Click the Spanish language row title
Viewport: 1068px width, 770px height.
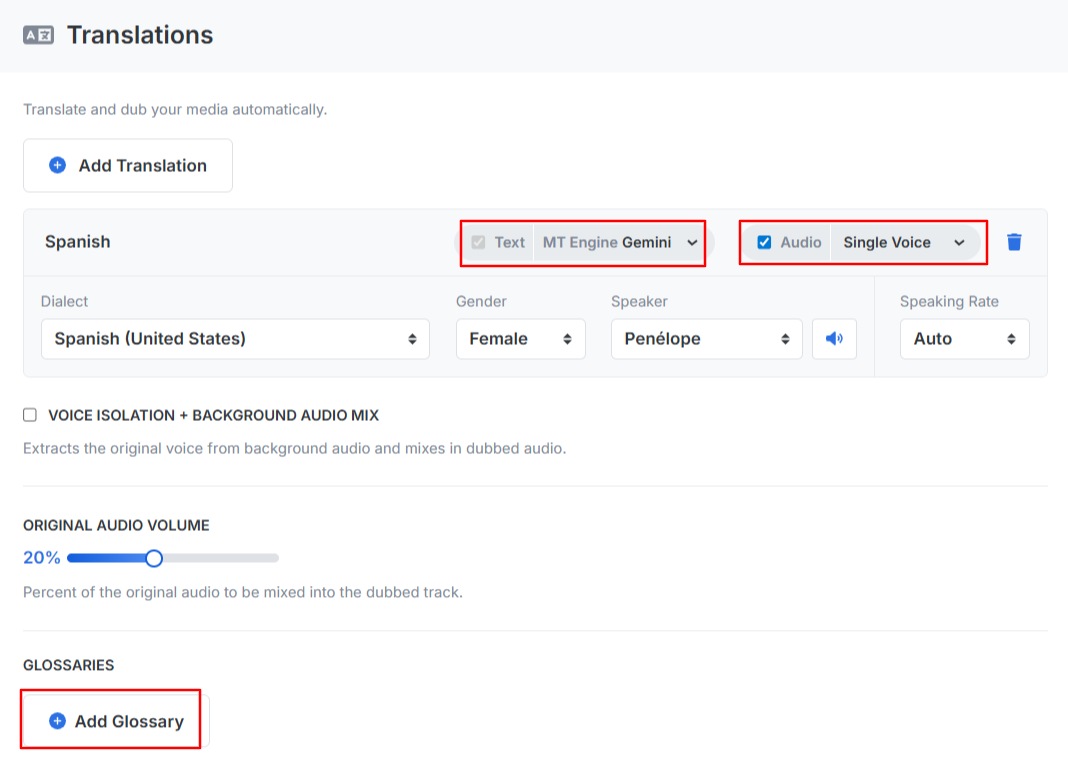point(77,242)
